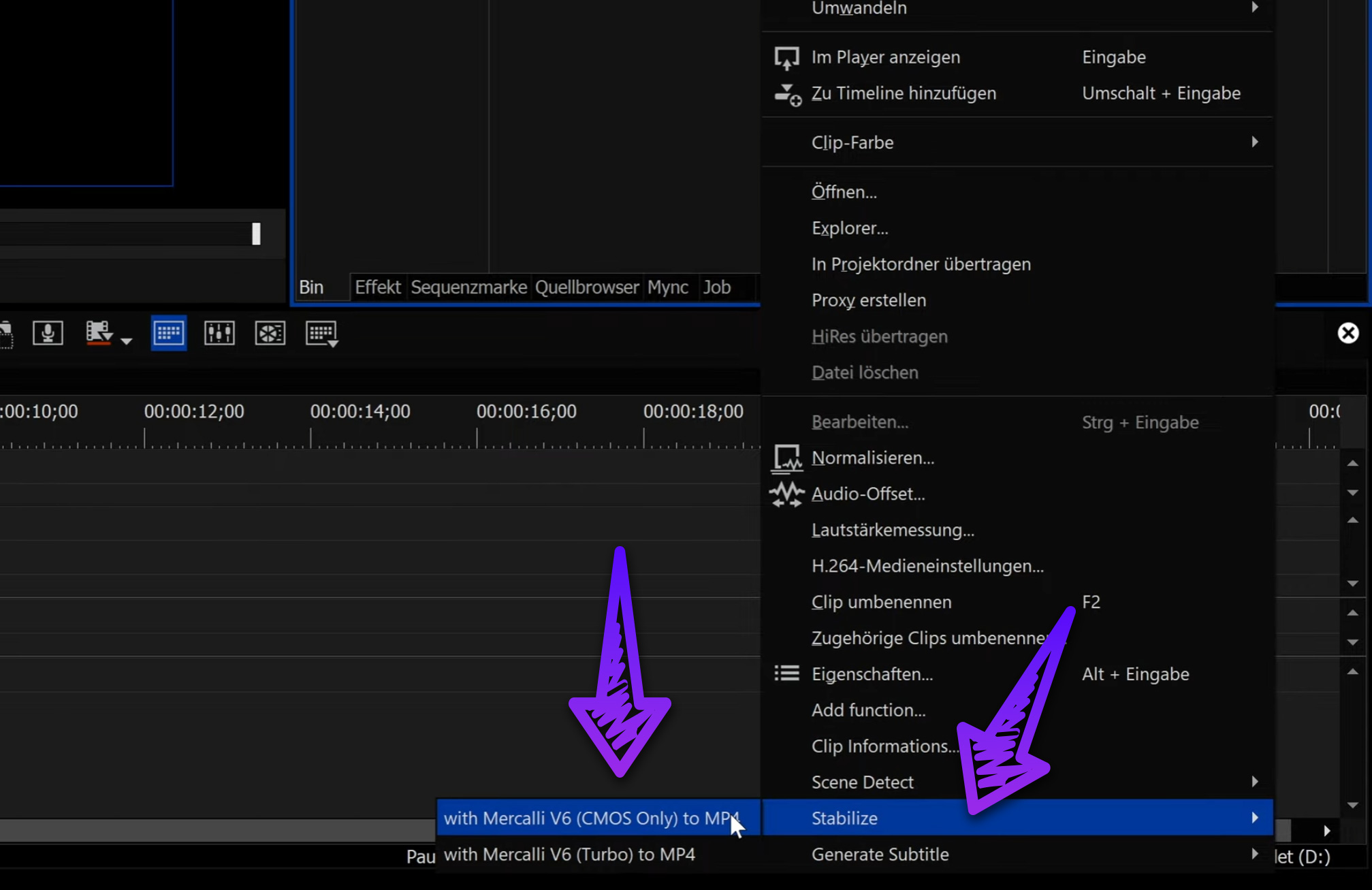
Task: Switch to the Effekt tab
Action: coord(377,287)
